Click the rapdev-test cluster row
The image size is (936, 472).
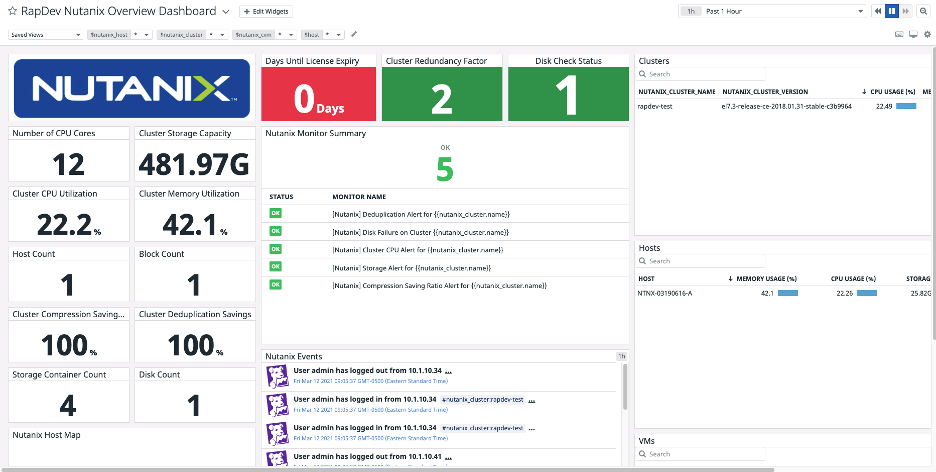[784, 106]
